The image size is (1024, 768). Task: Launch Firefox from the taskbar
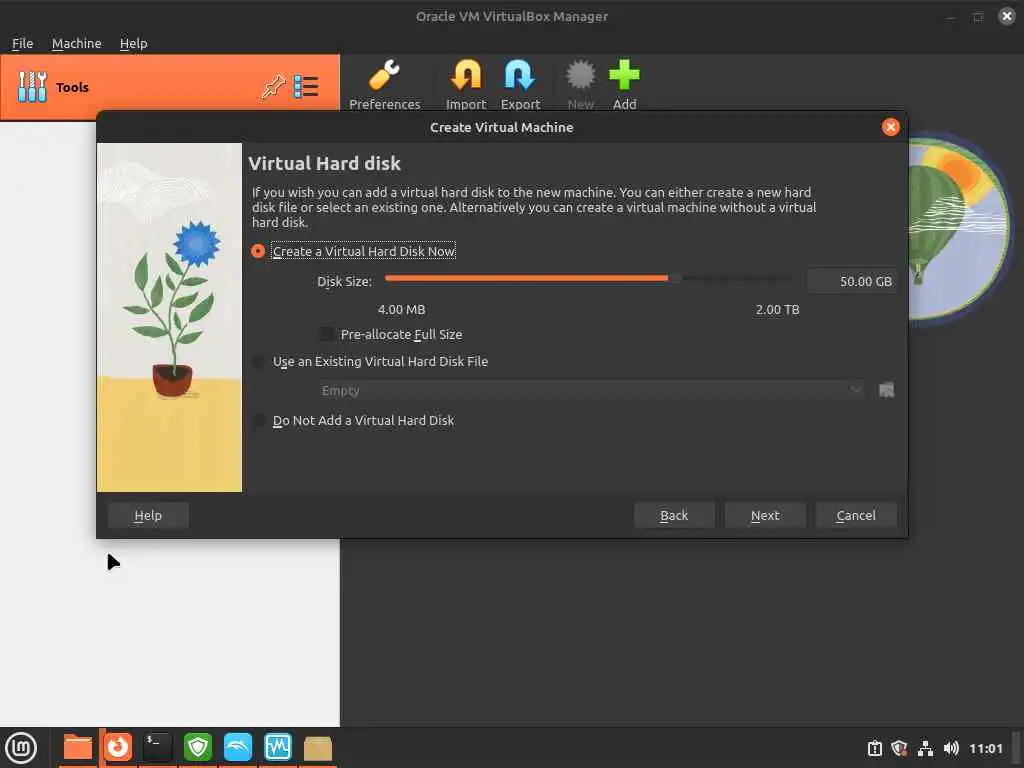(x=118, y=747)
